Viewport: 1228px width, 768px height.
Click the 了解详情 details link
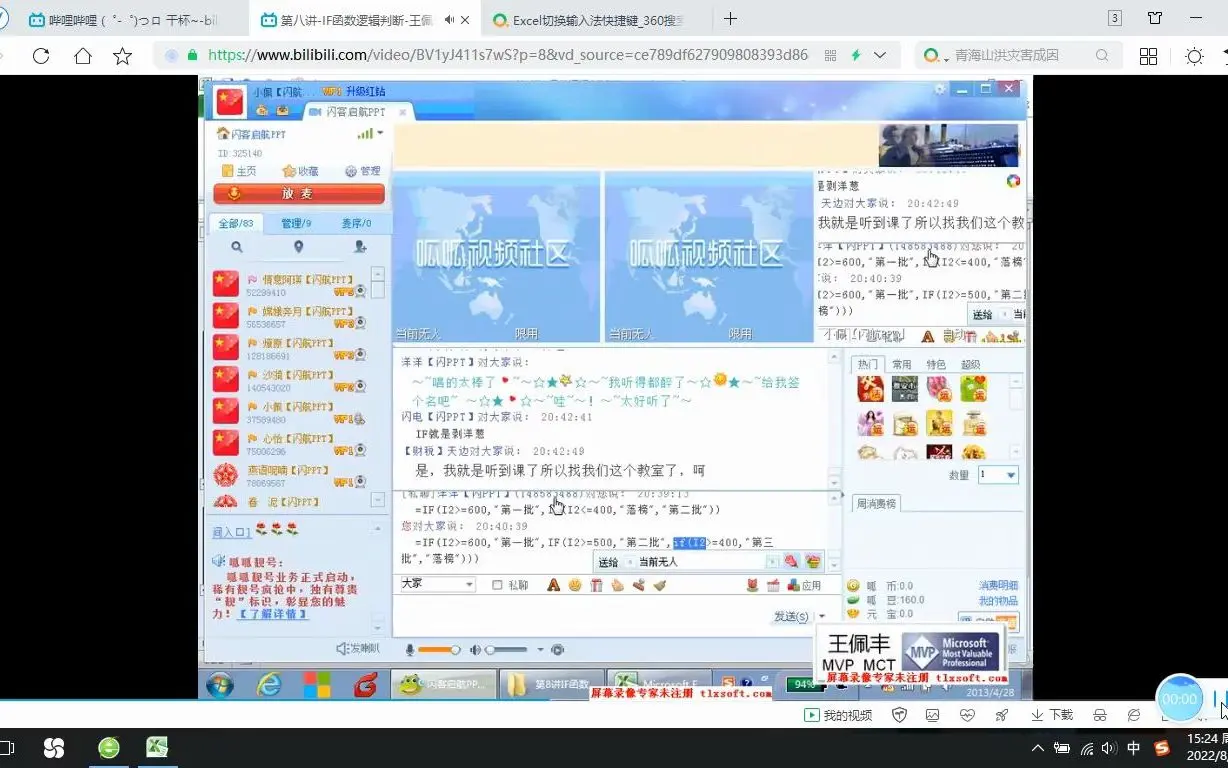click(x=273, y=614)
